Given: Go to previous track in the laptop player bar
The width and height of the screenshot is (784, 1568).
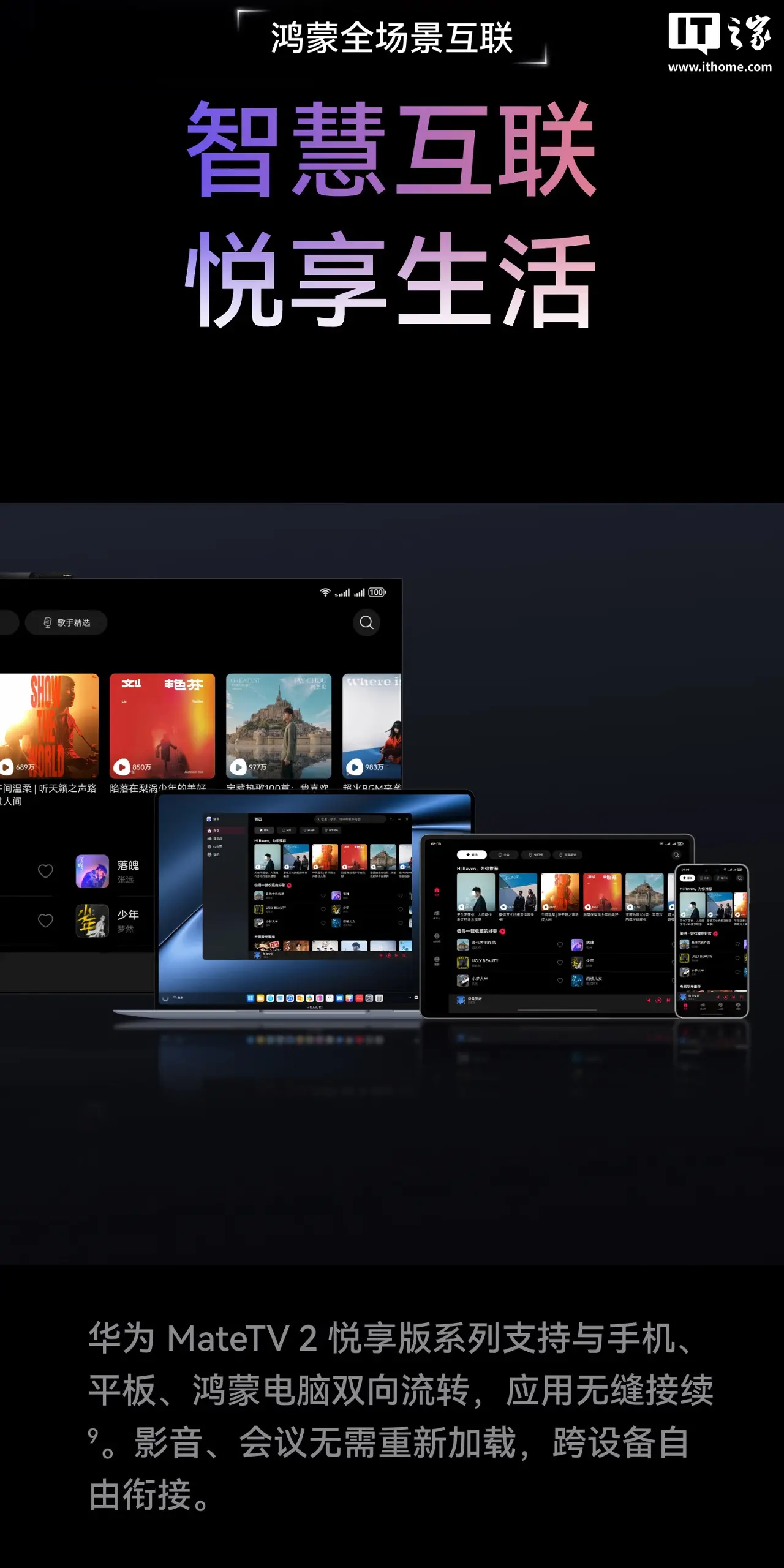Looking at the screenshot, I should 381,955.
